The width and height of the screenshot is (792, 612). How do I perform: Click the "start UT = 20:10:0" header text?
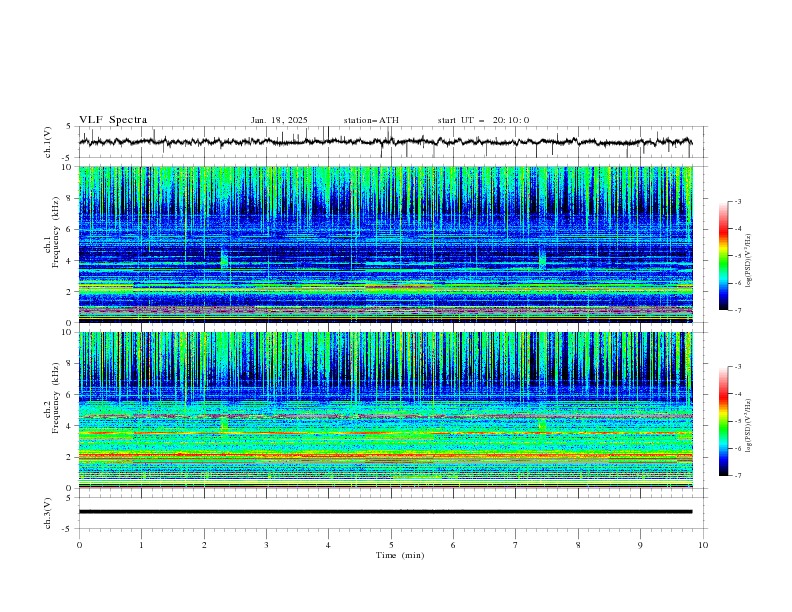[x=483, y=120]
